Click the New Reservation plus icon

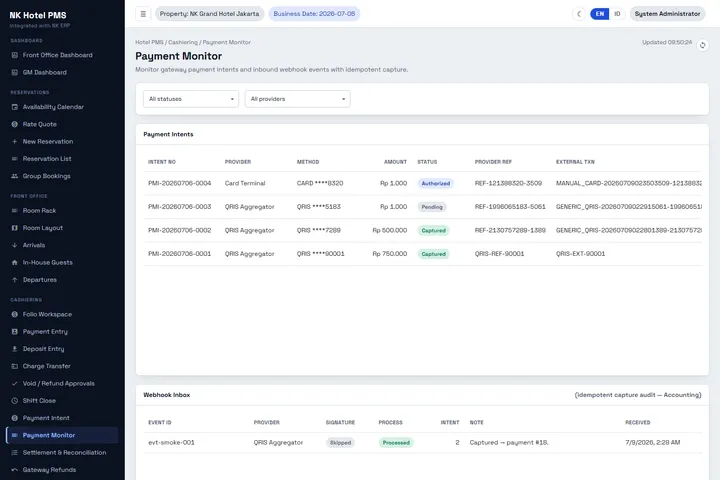click(x=15, y=141)
